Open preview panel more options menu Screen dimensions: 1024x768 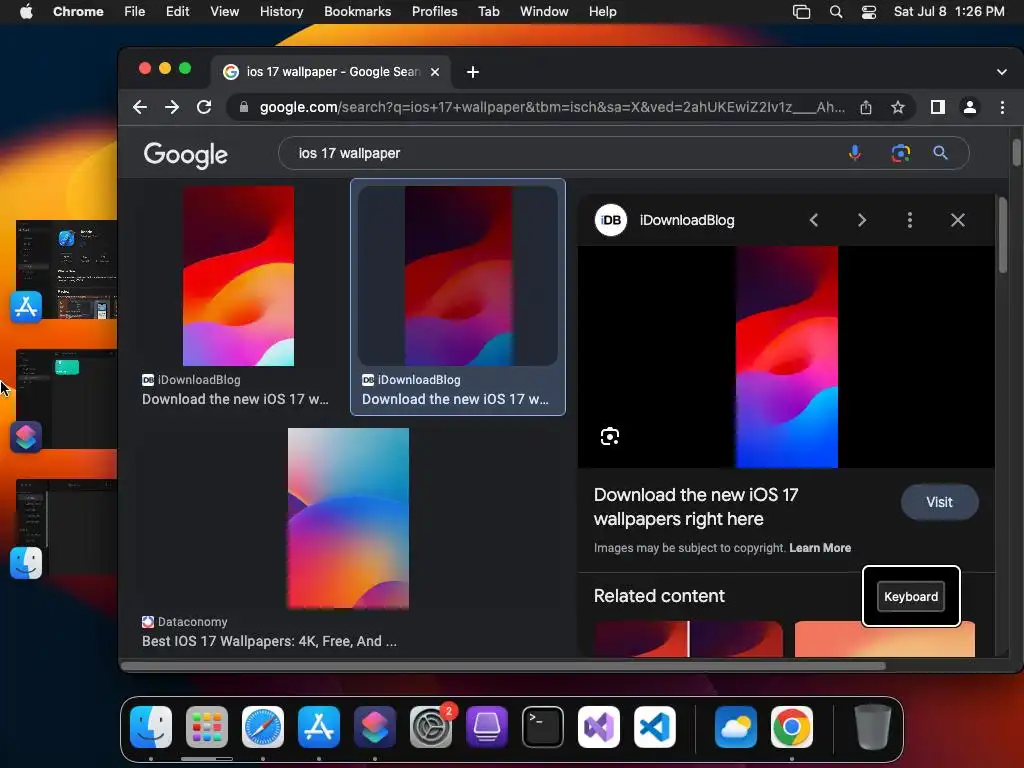coord(910,220)
